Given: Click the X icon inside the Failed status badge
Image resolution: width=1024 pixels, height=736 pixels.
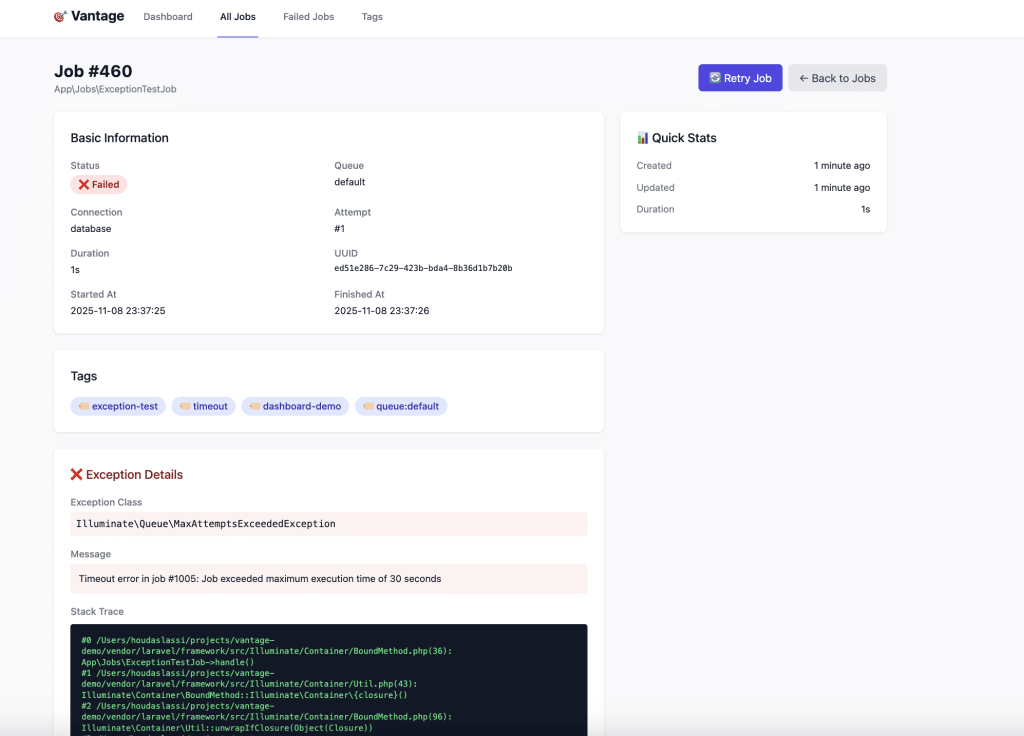Looking at the screenshot, I should point(84,184).
